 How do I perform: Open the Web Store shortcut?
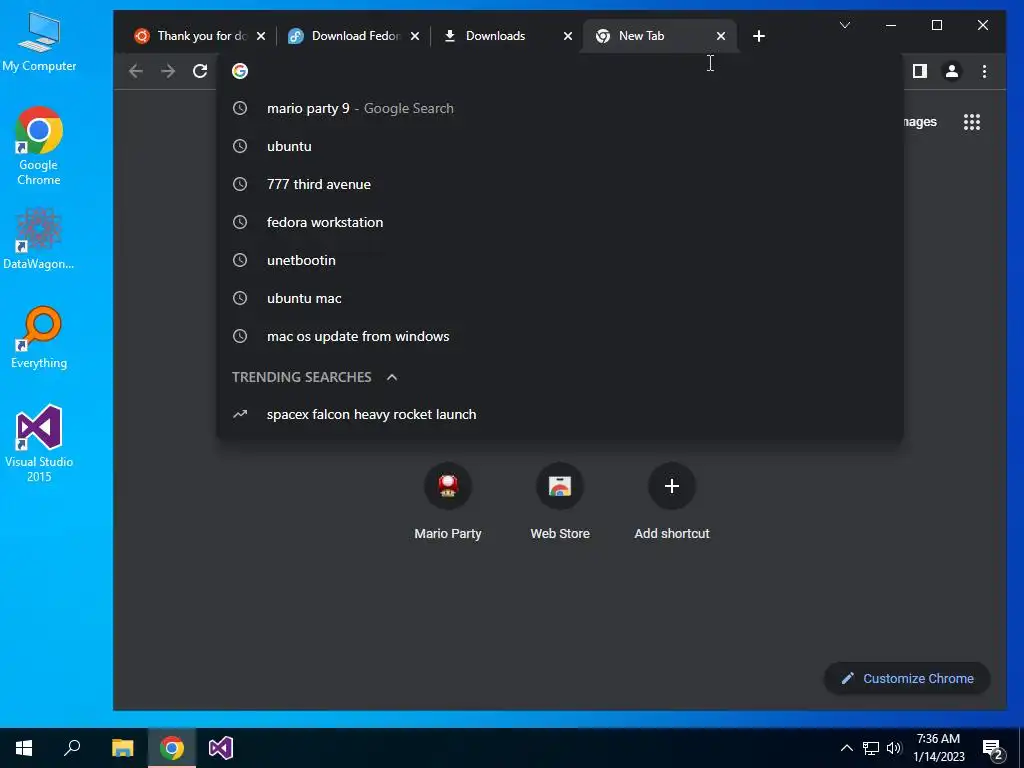coord(560,502)
